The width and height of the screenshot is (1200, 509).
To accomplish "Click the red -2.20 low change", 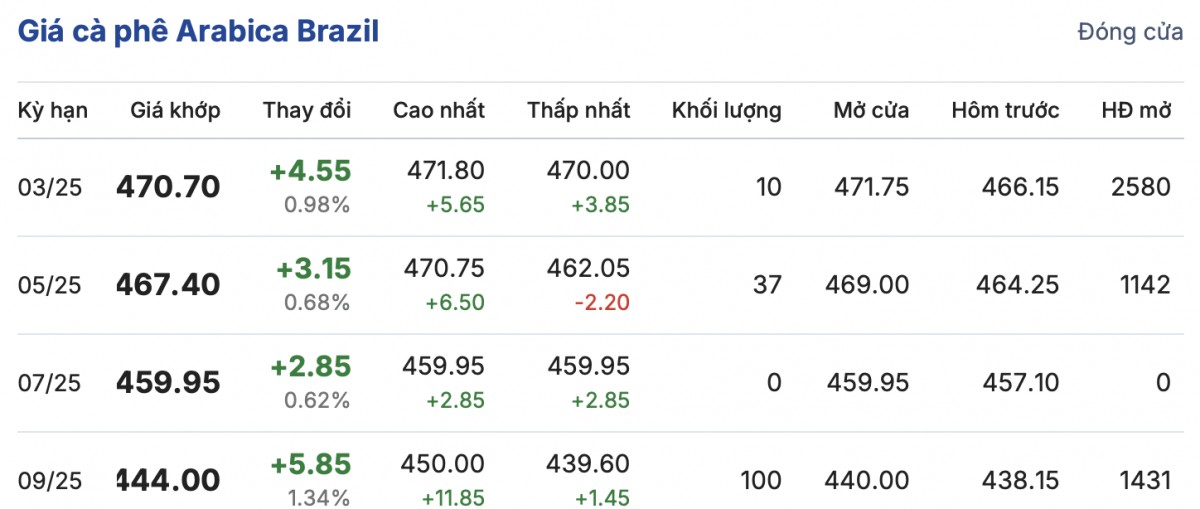I will click(x=602, y=302).
